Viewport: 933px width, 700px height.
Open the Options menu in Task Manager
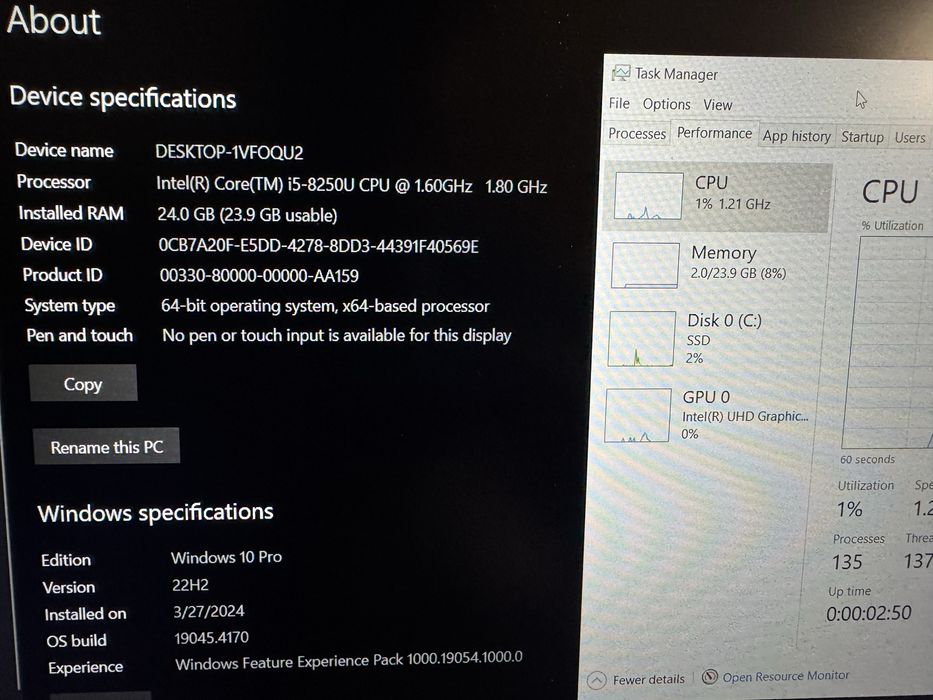click(666, 104)
